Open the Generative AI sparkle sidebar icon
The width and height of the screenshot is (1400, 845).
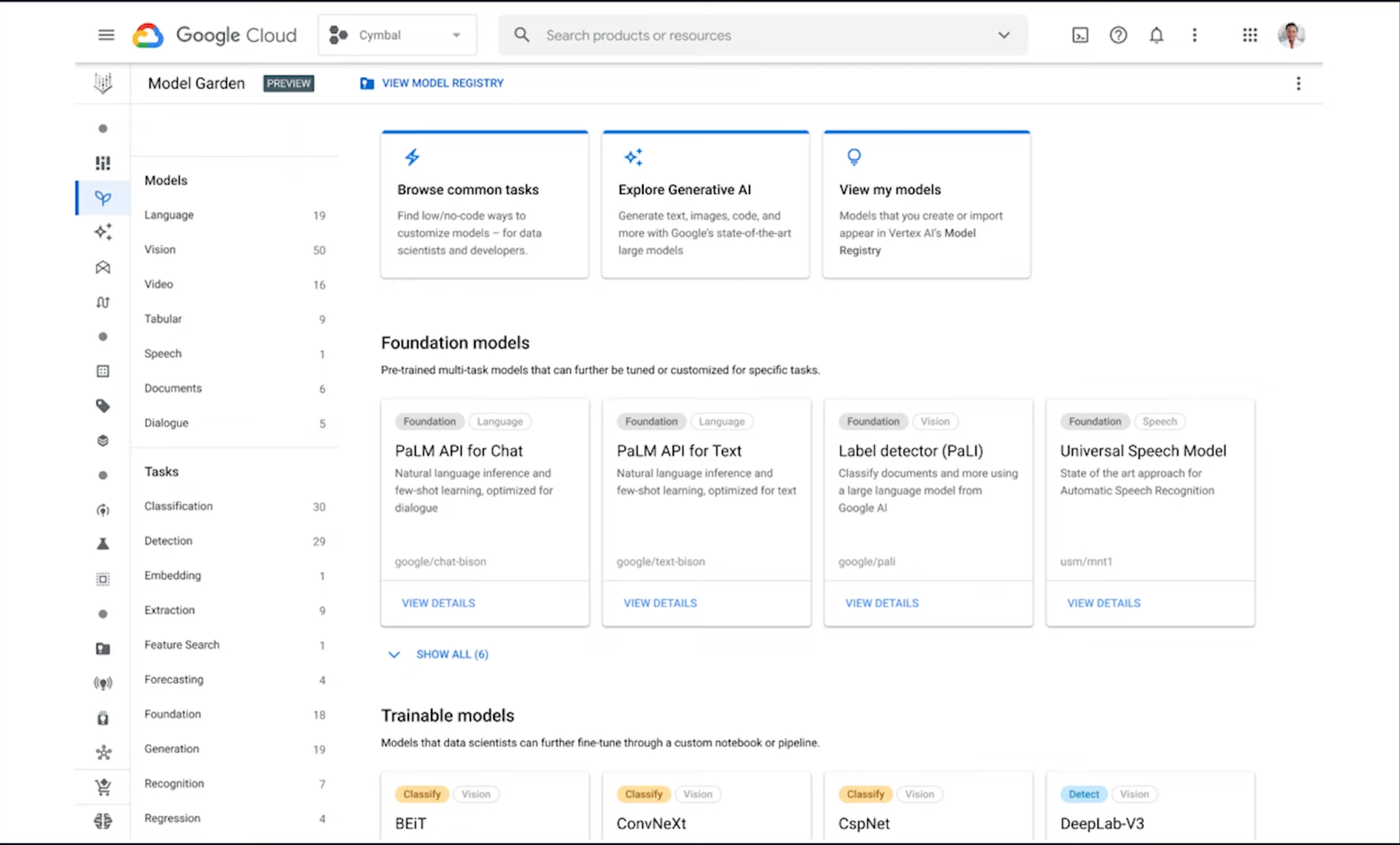[x=103, y=232]
